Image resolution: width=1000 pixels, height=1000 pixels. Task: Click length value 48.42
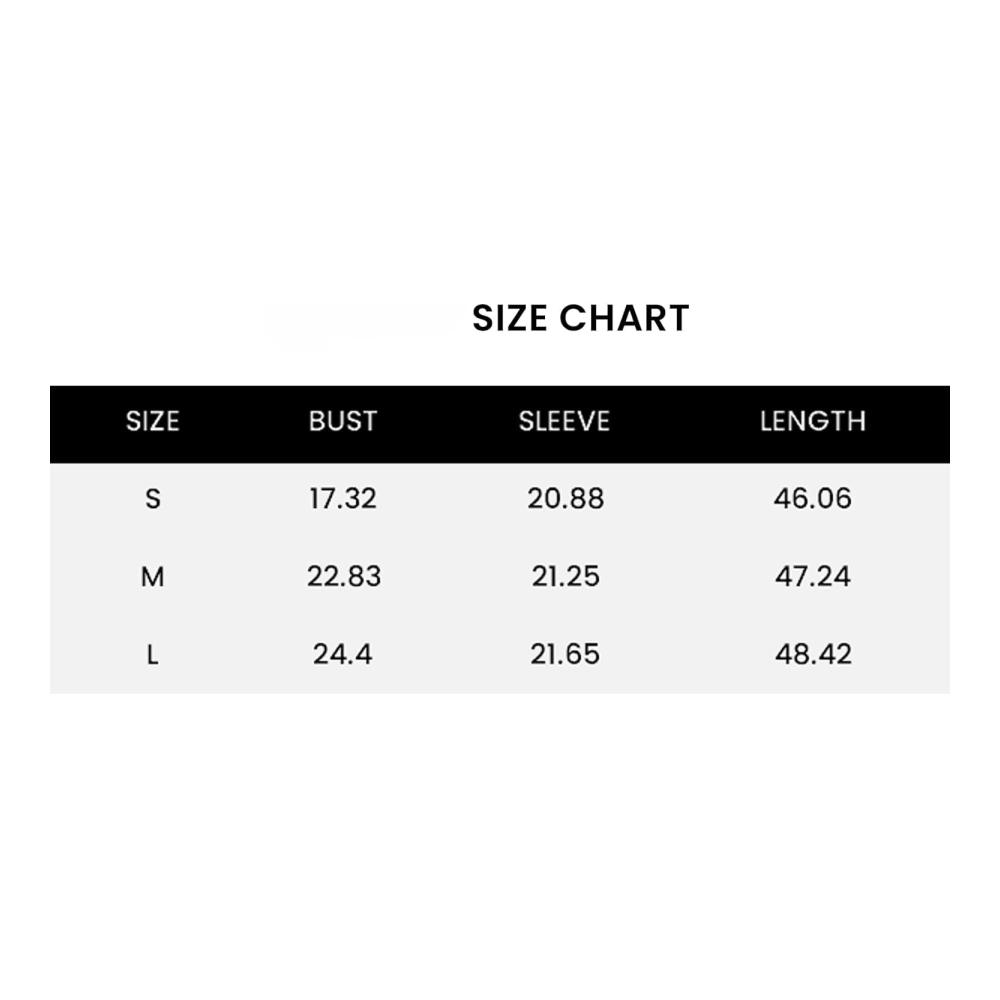click(x=814, y=655)
